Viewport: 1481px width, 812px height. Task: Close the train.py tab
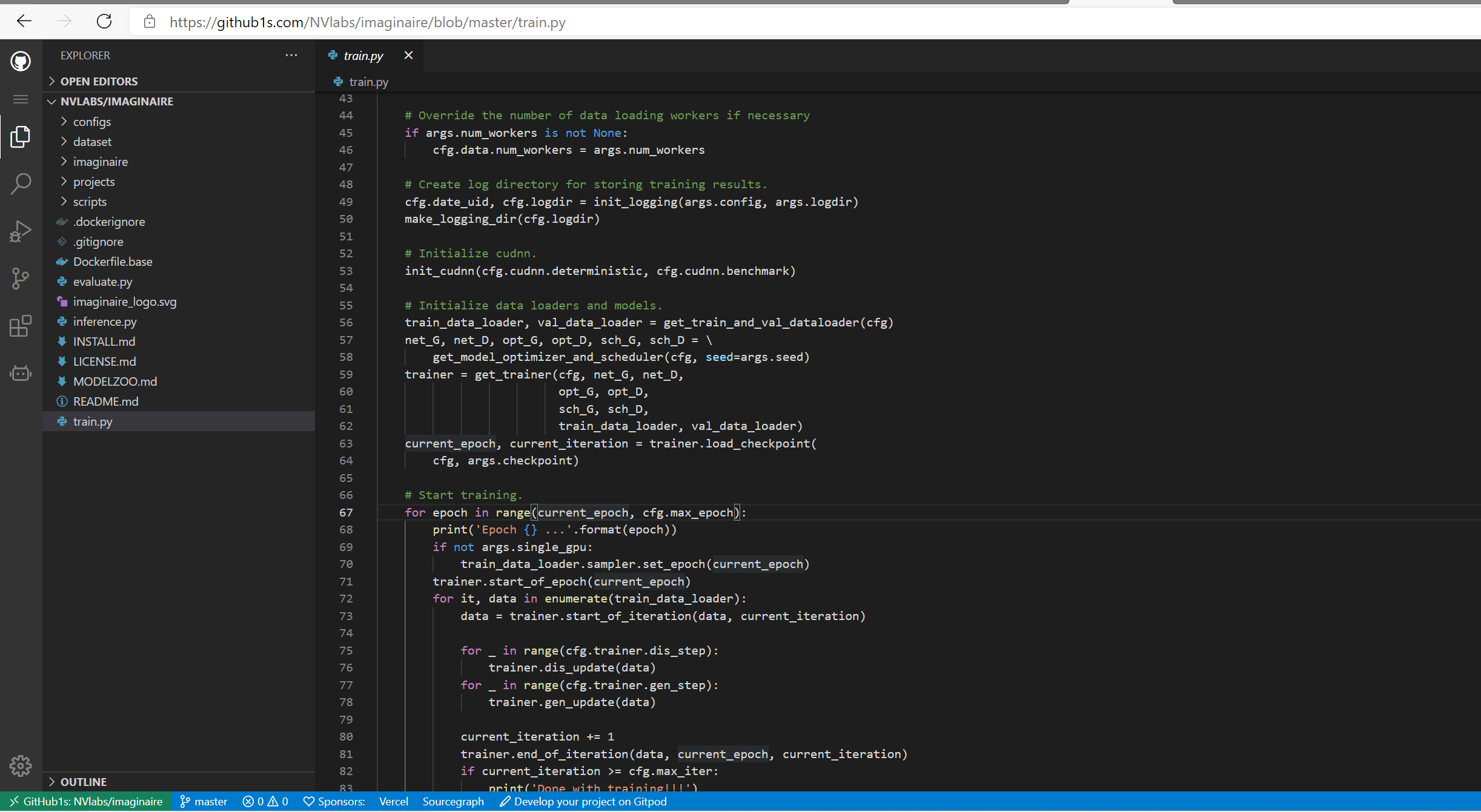[409, 55]
